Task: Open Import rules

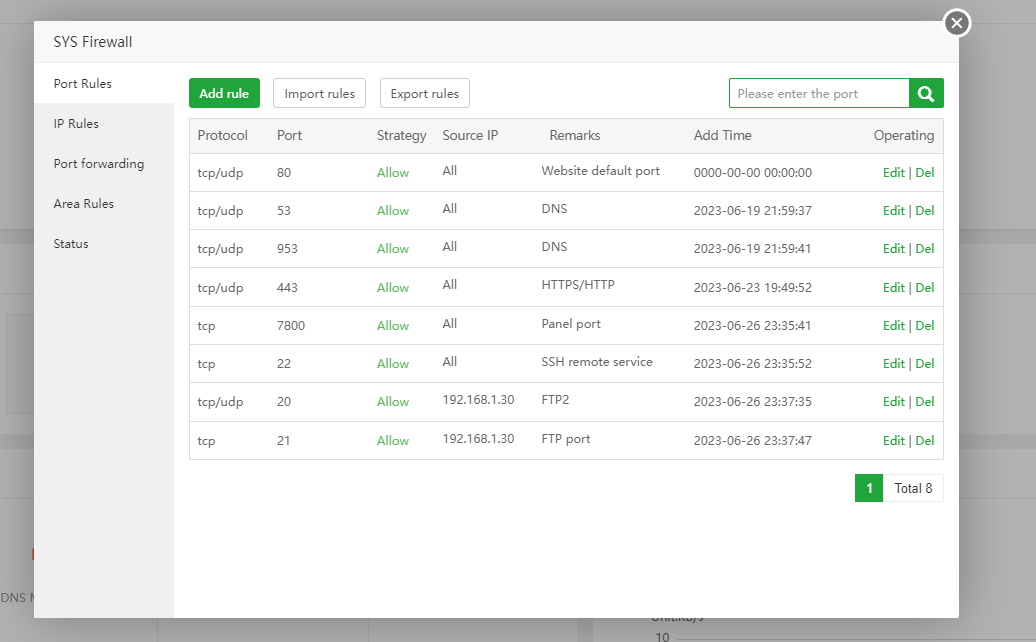Action: click(319, 93)
